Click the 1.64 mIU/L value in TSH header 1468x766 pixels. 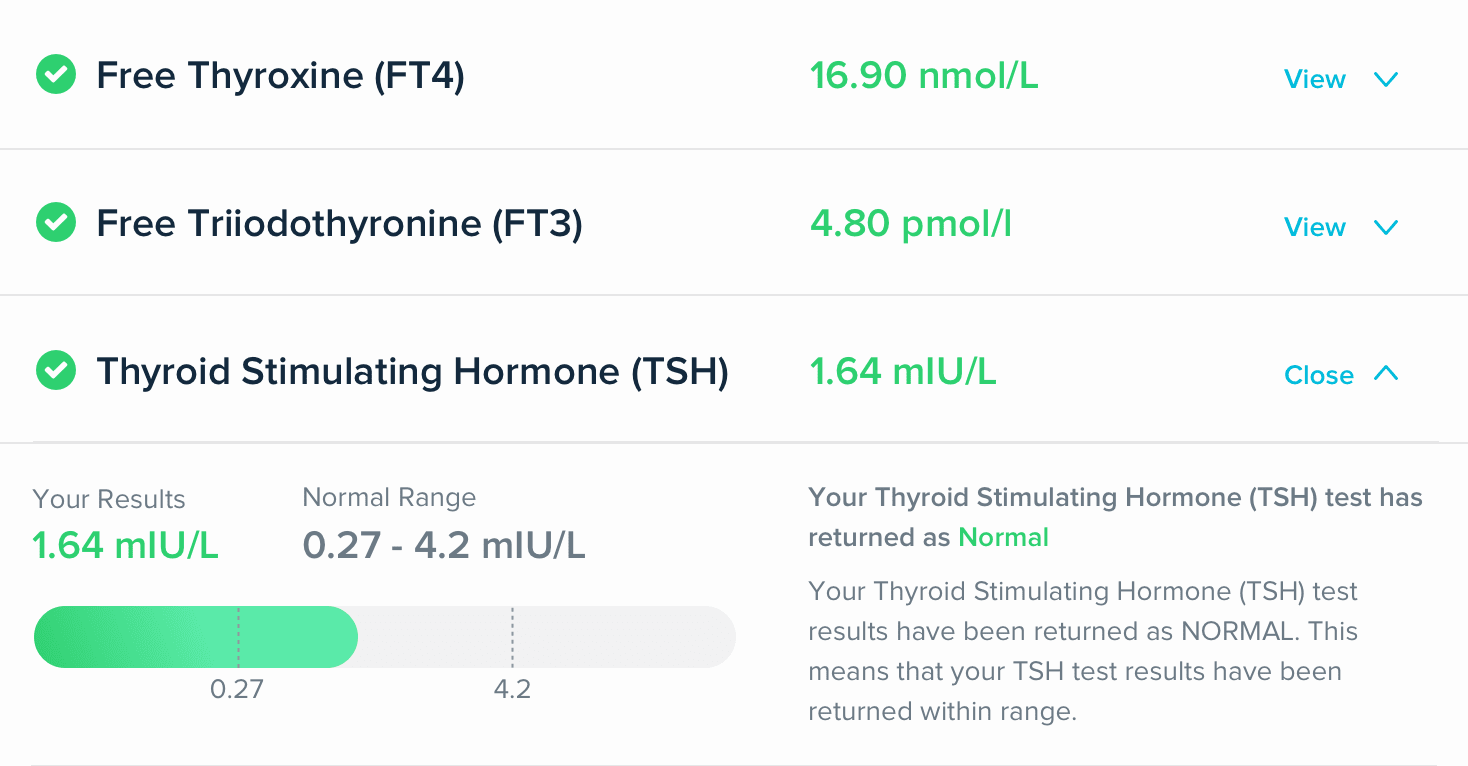click(x=902, y=371)
